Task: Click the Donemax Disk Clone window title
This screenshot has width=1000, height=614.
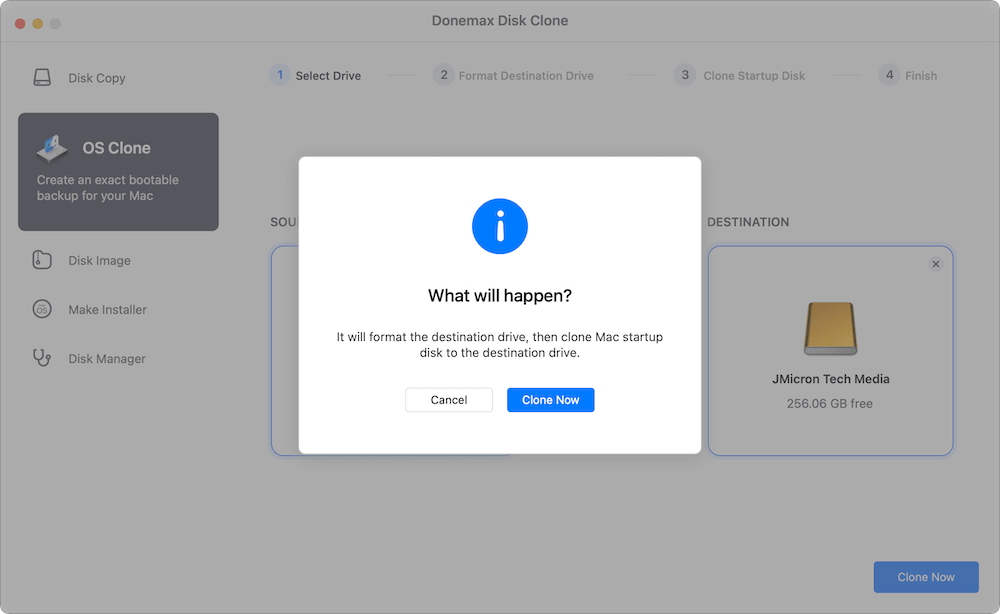Action: click(x=500, y=20)
